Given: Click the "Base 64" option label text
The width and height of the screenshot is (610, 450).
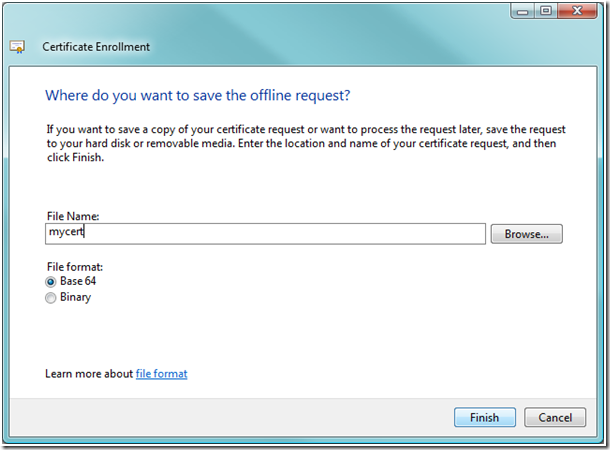Looking at the screenshot, I should pyautogui.click(x=78, y=281).
